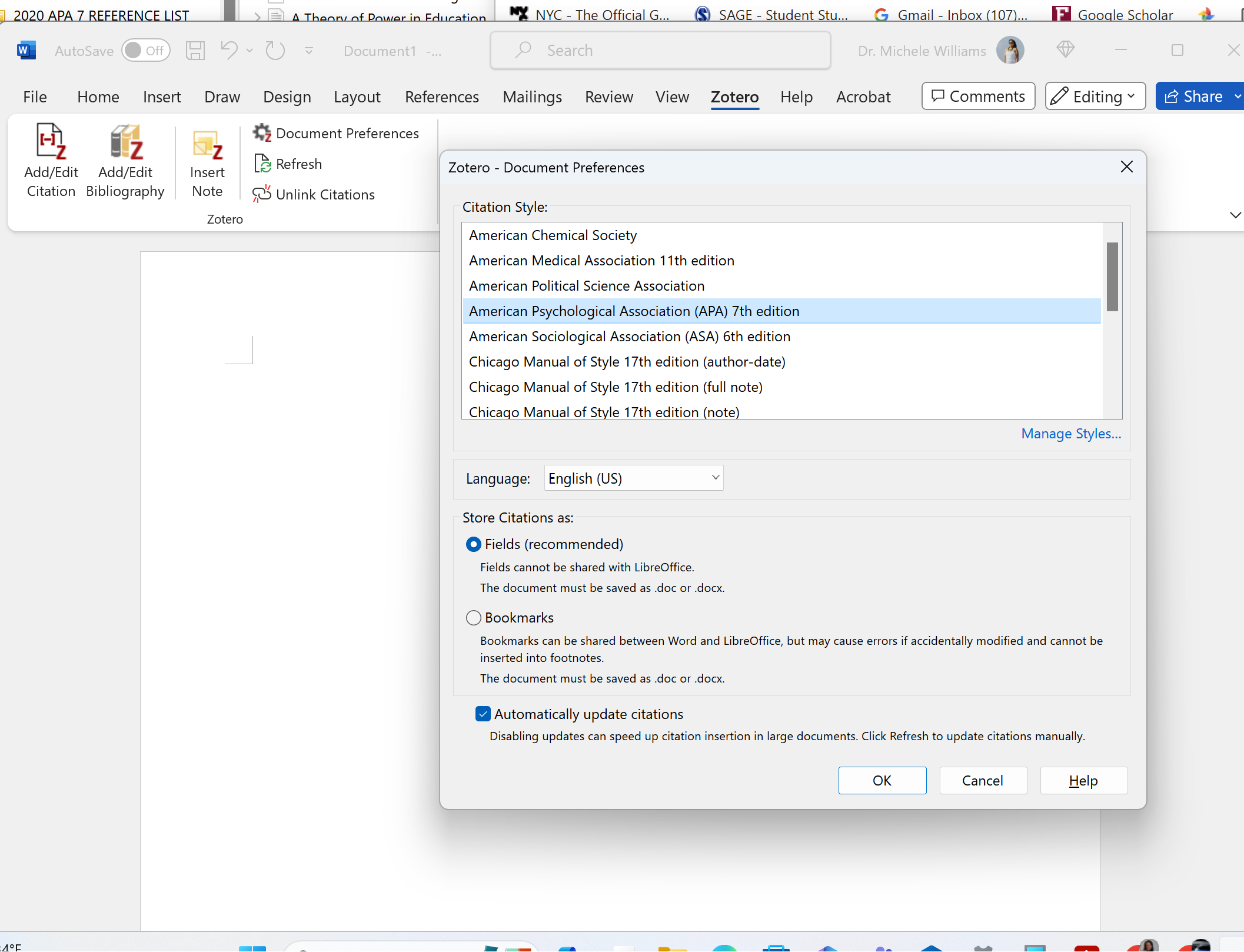Click the Add/Edit Citation icon
Viewport: 1244px width, 952px height.
[x=51, y=142]
